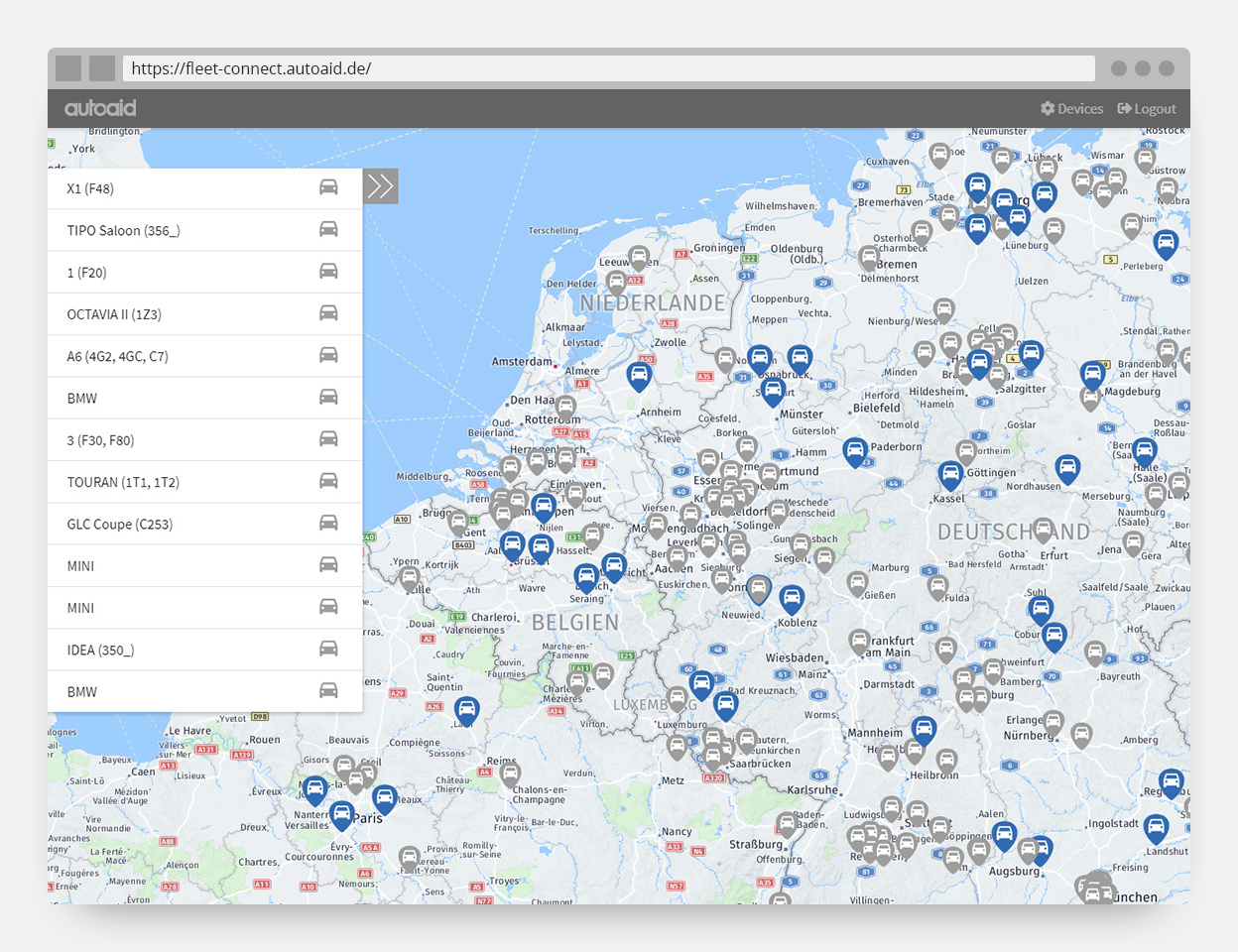This screenshot has height=952, width=1238.
Task: Select the blue vehicle marker east of Almere
Action: (x=639, y=377)
